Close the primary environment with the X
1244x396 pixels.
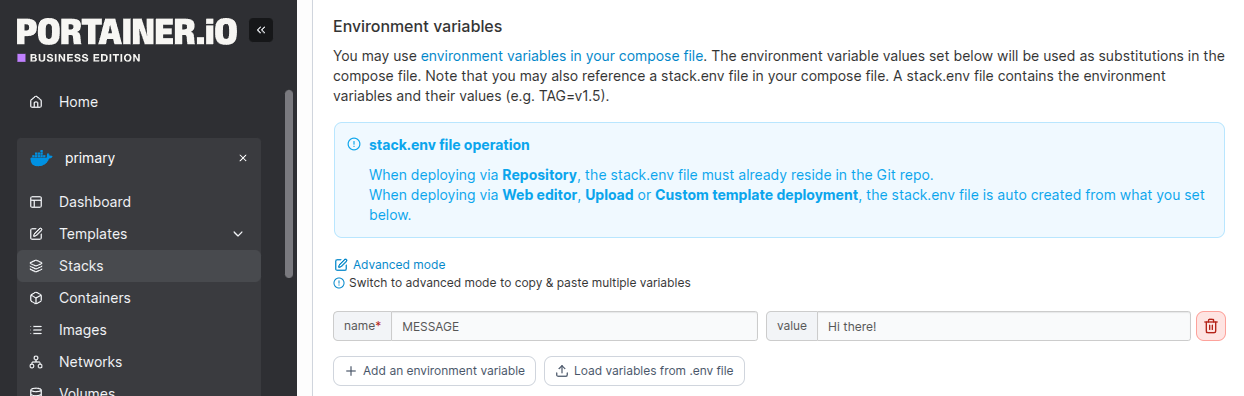click(x=243, y=158)
